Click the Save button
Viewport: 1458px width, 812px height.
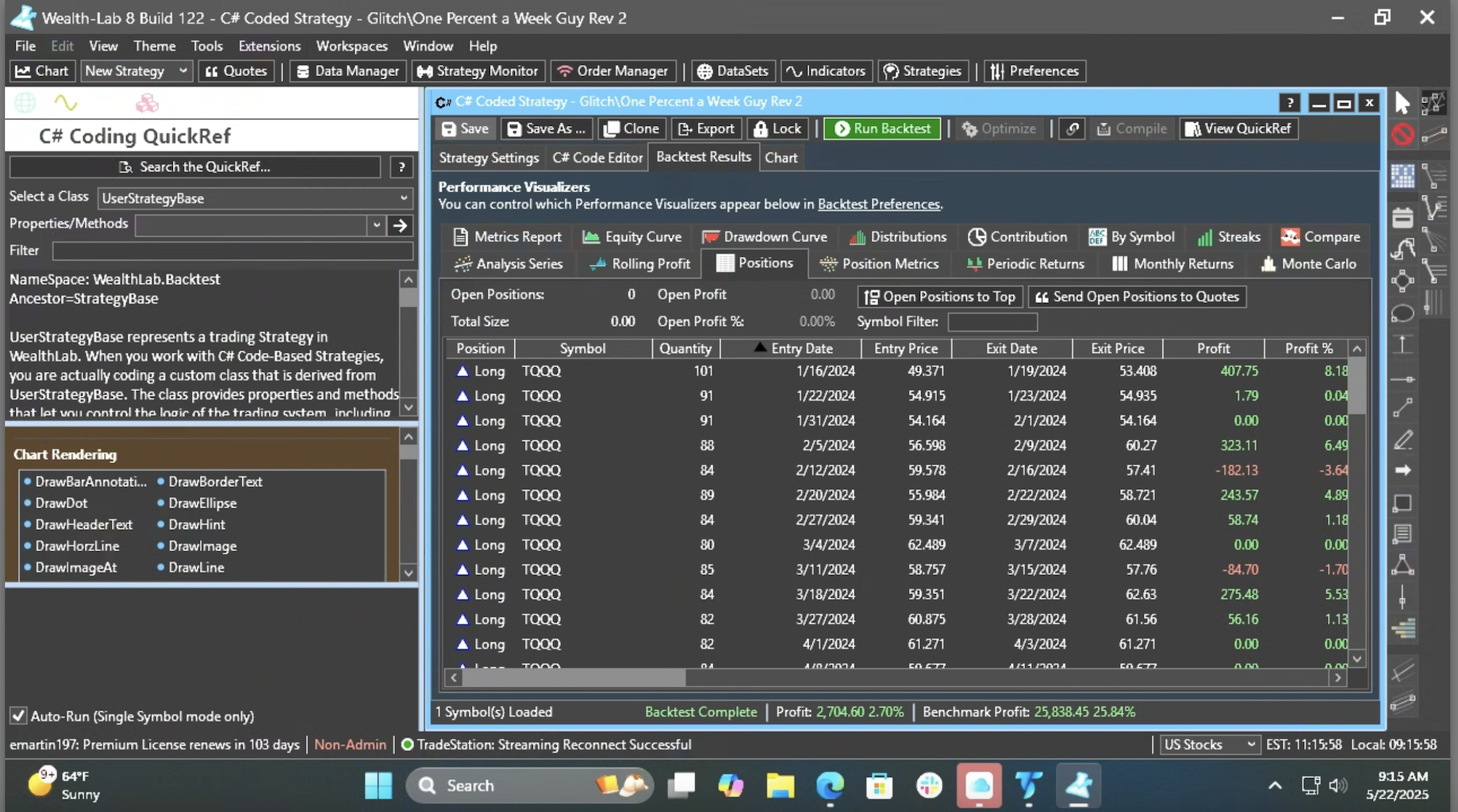click(465, 128)
